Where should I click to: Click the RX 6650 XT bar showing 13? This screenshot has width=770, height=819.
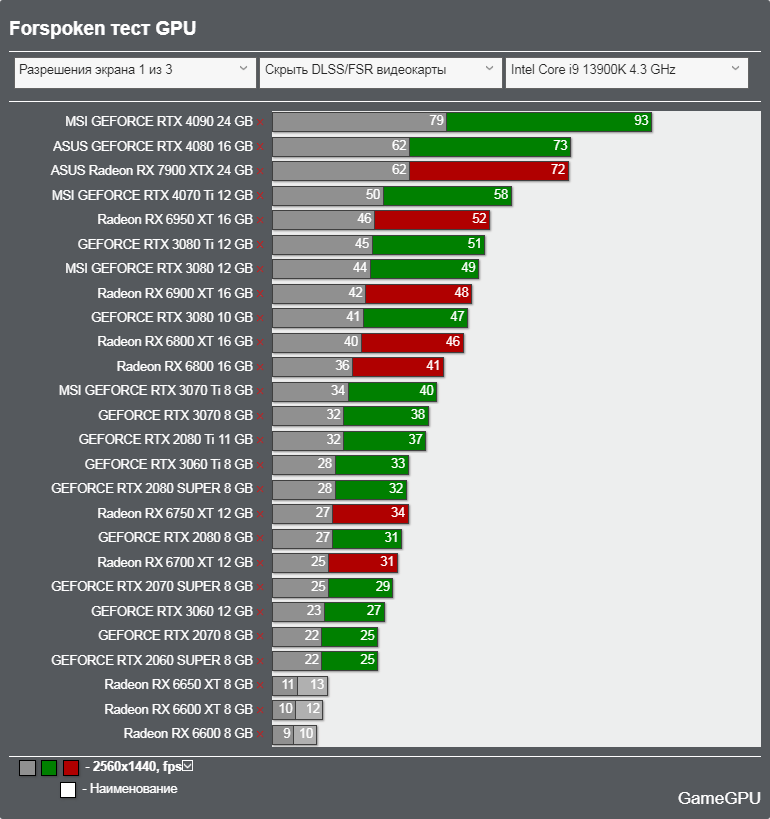pos(312,685)
